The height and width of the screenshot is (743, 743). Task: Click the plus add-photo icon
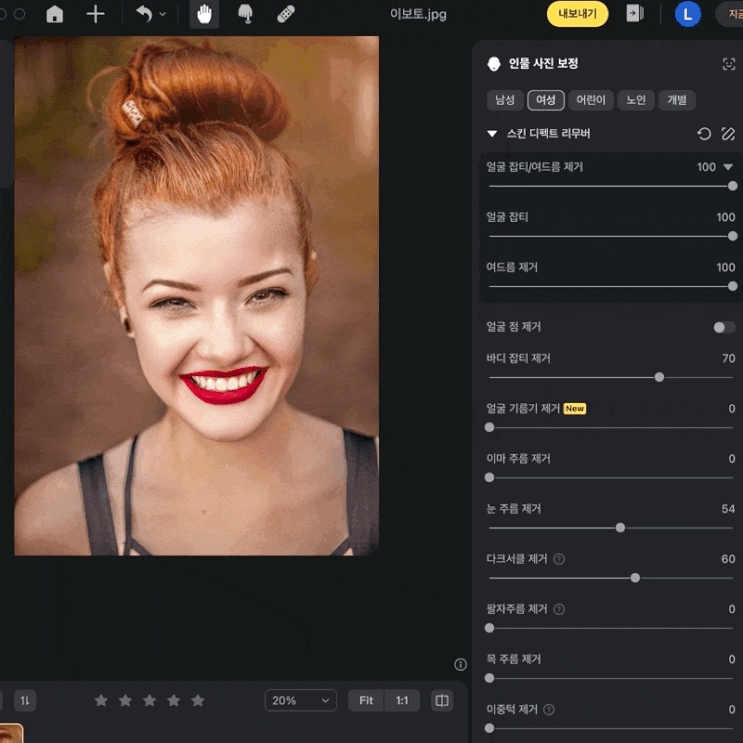coord(95,14)
